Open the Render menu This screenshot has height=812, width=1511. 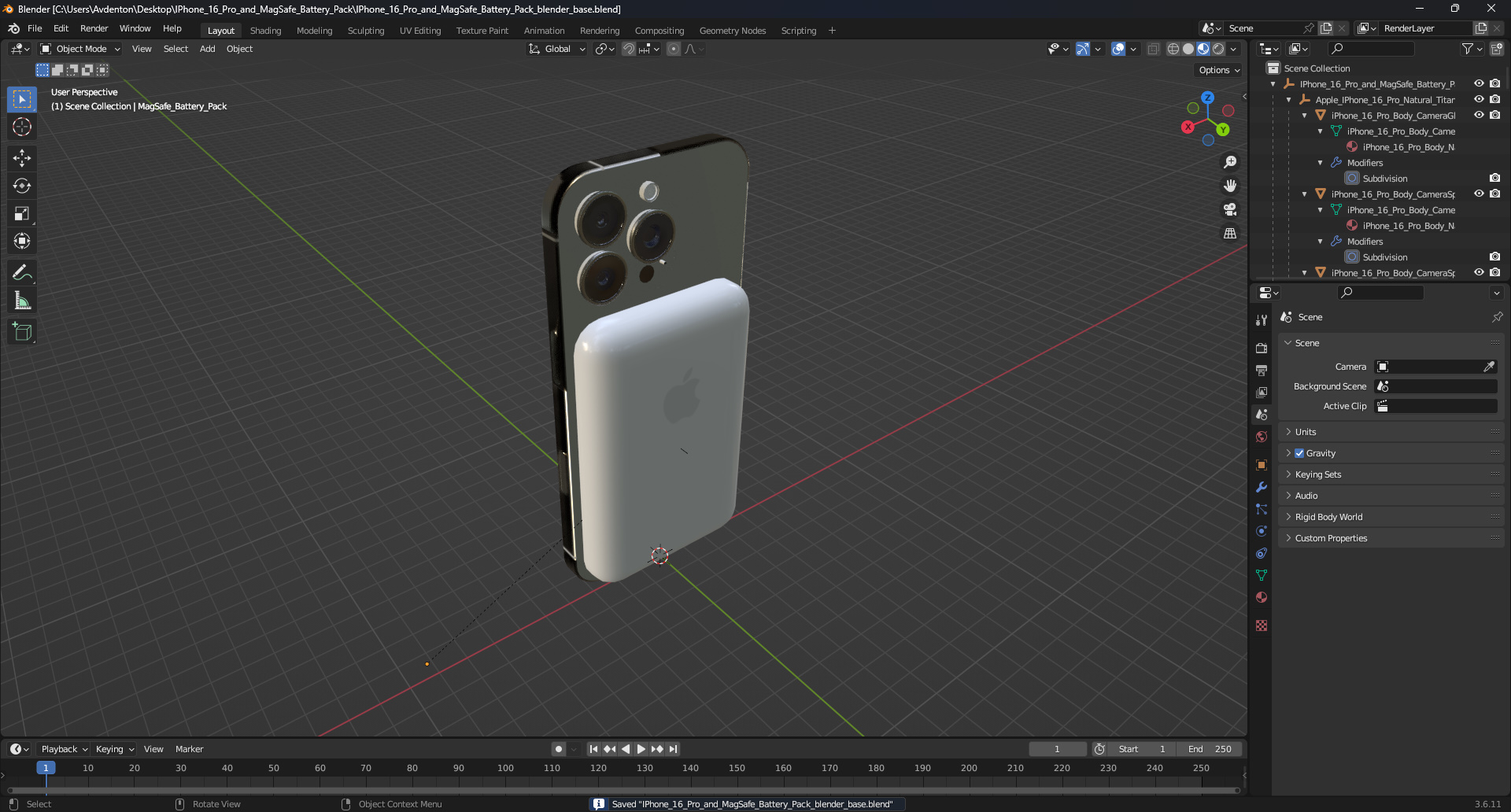point(94,28)
